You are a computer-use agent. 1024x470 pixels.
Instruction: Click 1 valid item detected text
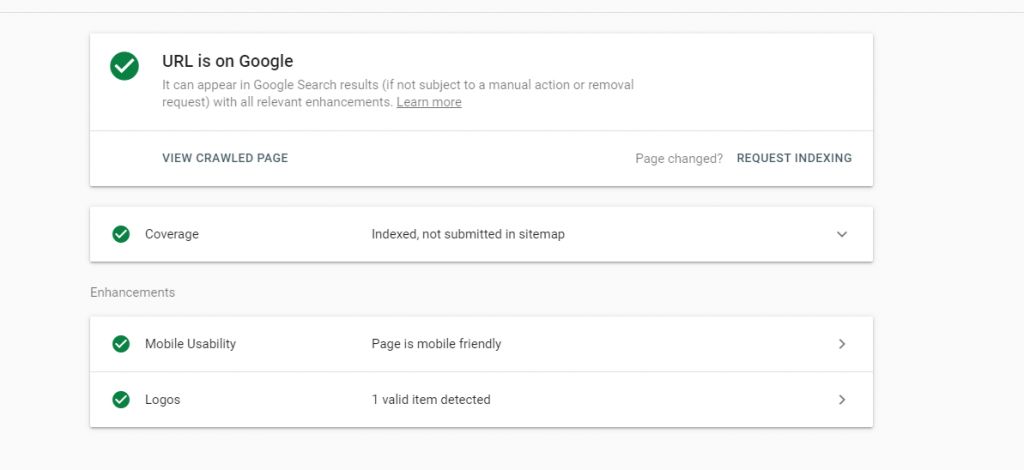coord(431,400)
